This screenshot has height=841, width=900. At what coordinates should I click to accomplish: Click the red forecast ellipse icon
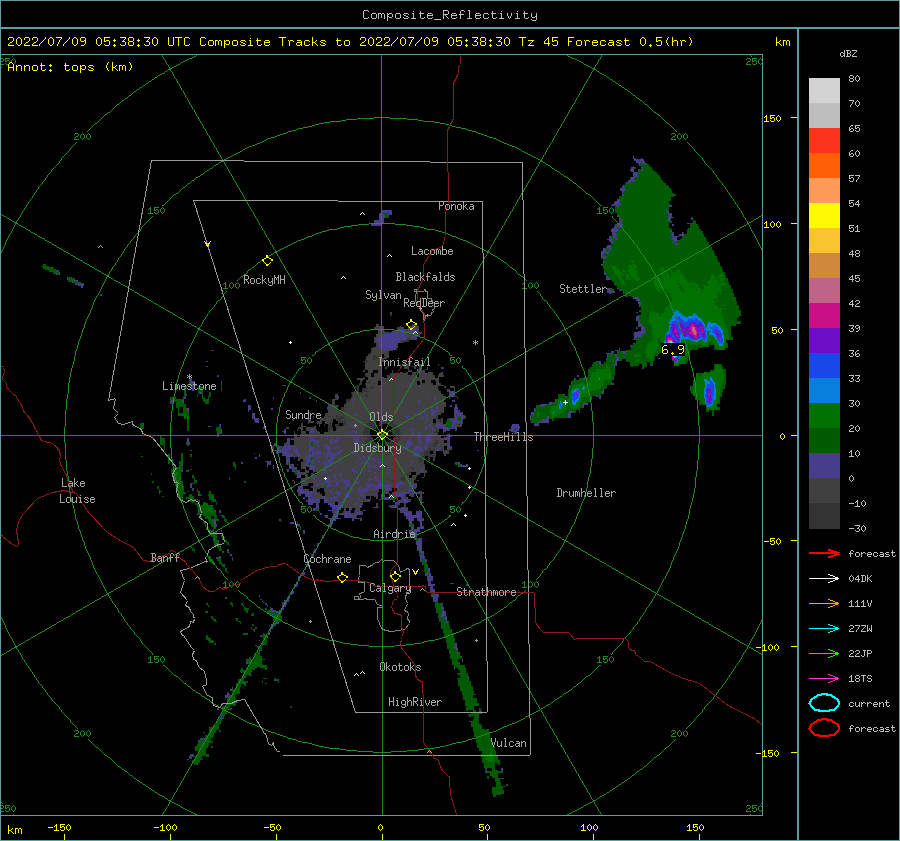[x=824, y=728]
